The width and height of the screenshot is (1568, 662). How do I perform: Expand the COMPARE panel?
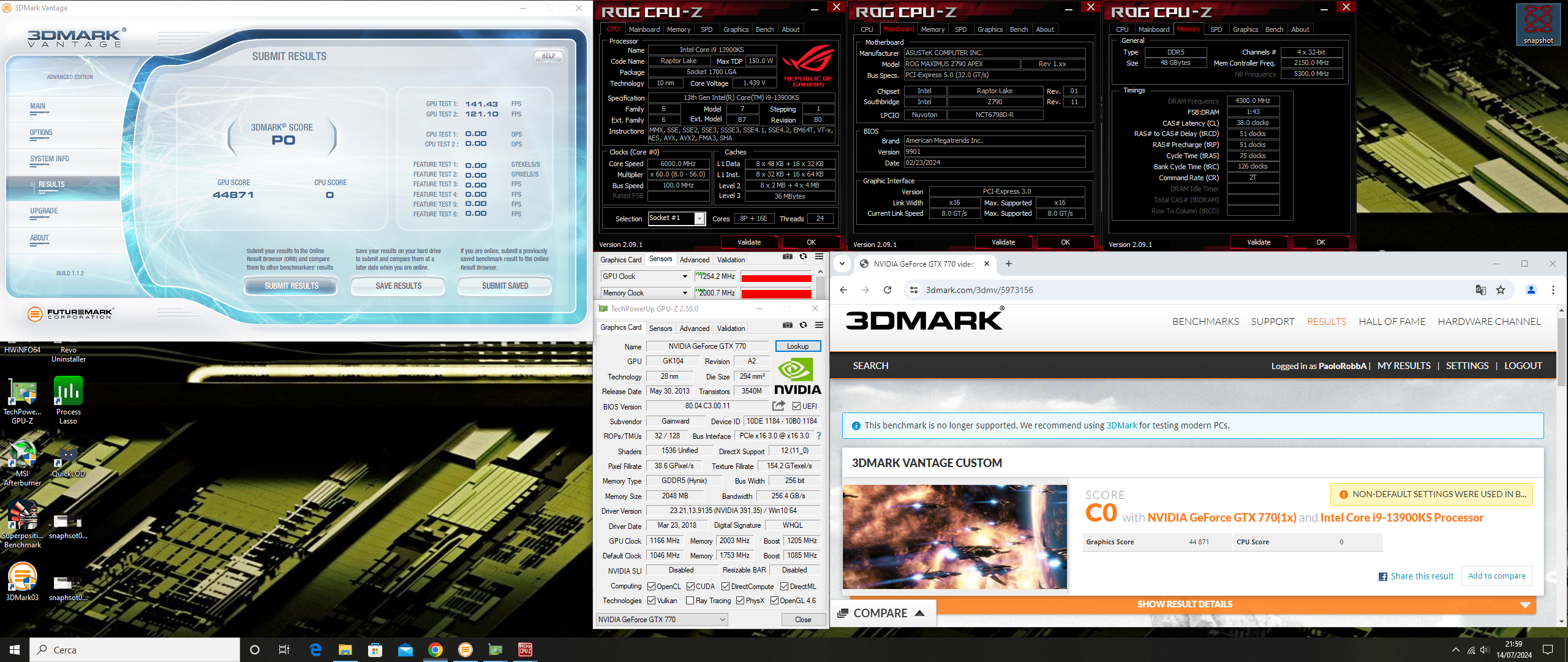(881, 613)
